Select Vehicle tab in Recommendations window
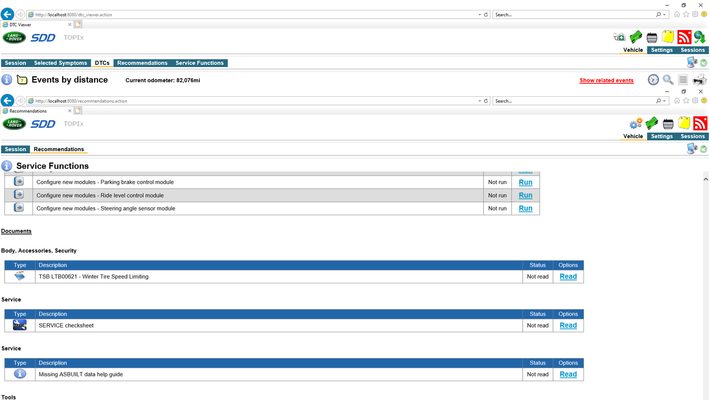Screen dimensions: 710x400 coord(633,136)
